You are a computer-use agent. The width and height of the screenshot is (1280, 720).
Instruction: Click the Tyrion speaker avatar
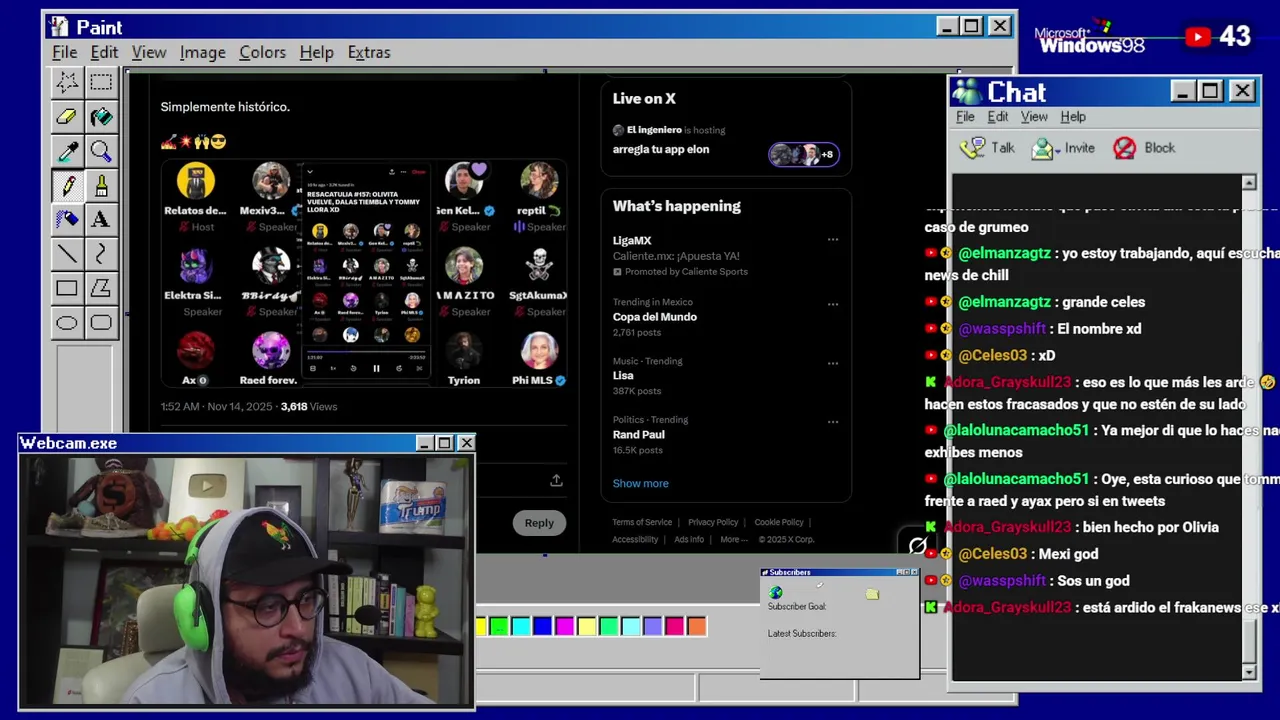click(463, 350)
